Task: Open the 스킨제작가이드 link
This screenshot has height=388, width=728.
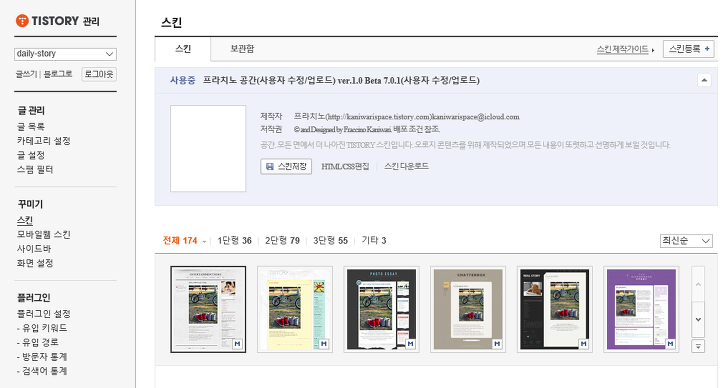Action: tap(623, 49)
